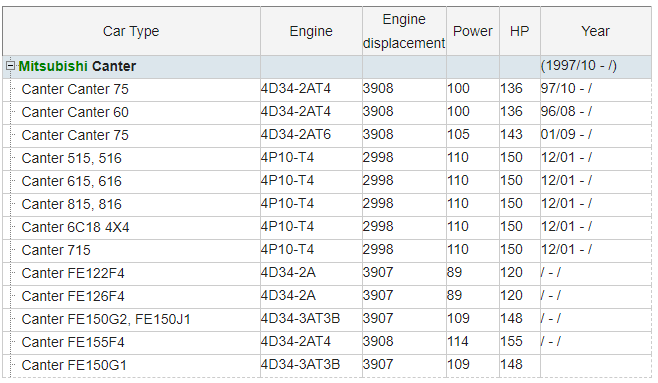Sort by the Car Type header
Screen dimensions: 658x383
131,31
